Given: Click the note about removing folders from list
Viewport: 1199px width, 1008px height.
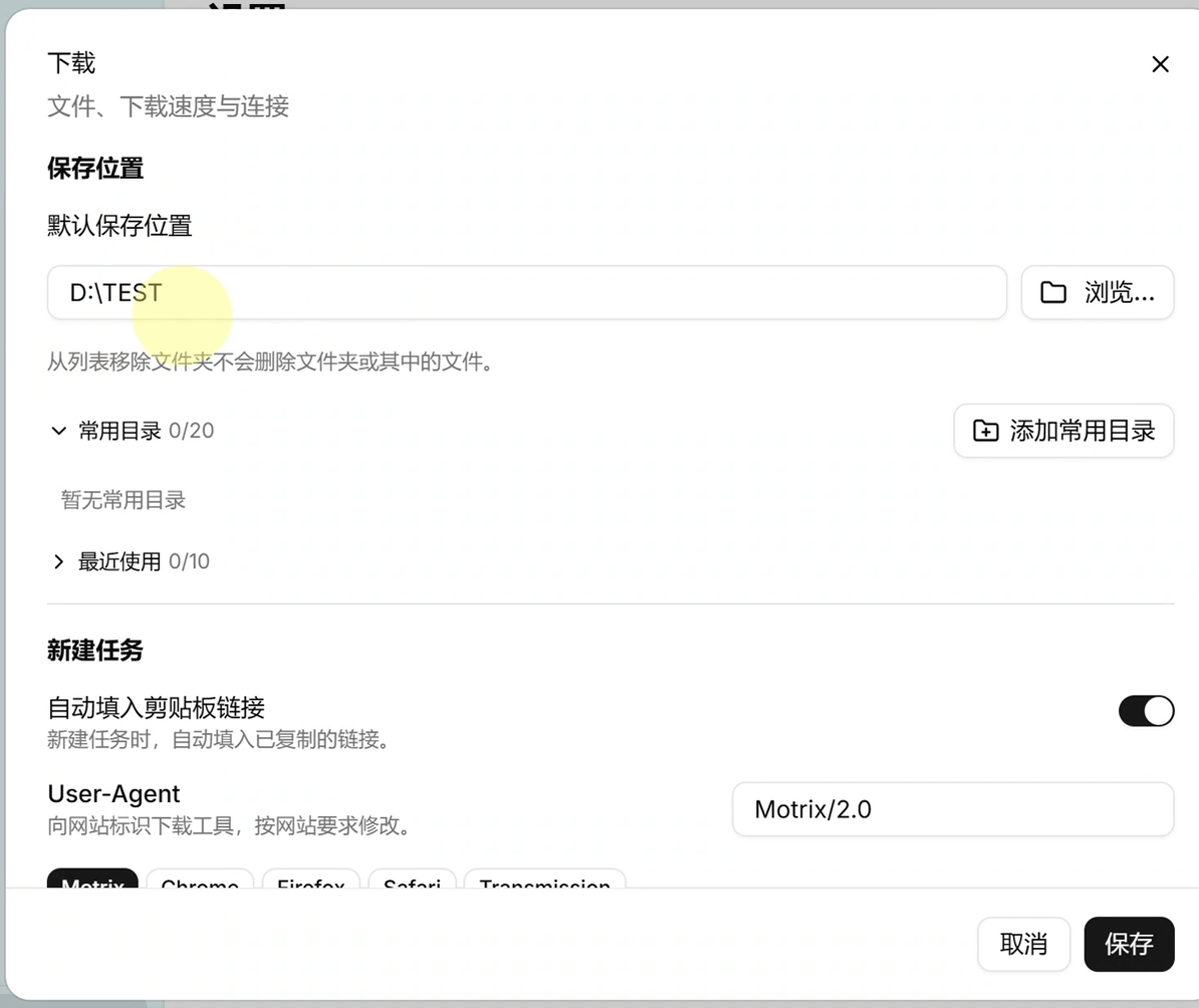Looking at the screenshot, I should (x=271, y=362).
